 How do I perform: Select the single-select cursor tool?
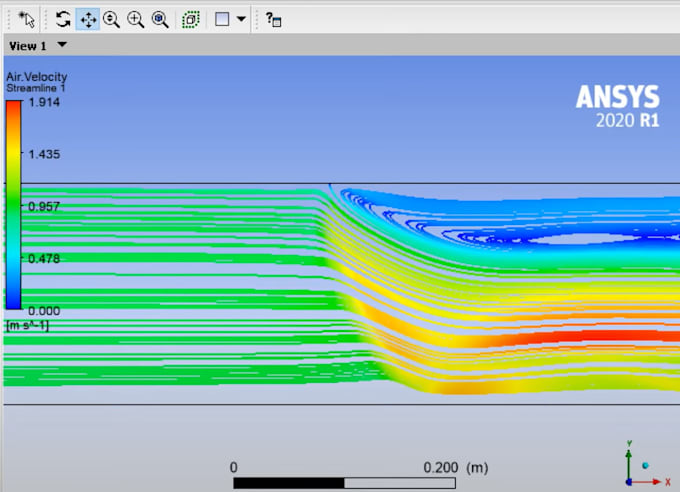[x=26, y=20]
